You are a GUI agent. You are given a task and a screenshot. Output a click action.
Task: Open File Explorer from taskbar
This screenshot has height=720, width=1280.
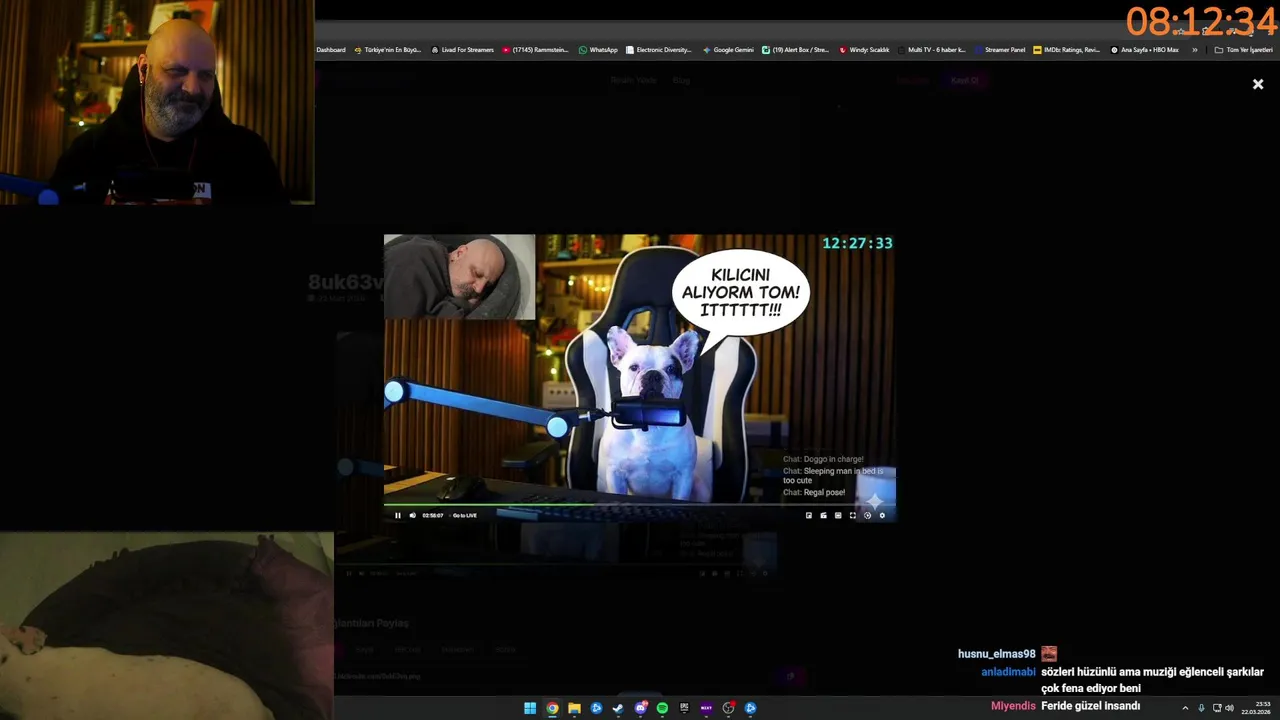pos(574,708)
